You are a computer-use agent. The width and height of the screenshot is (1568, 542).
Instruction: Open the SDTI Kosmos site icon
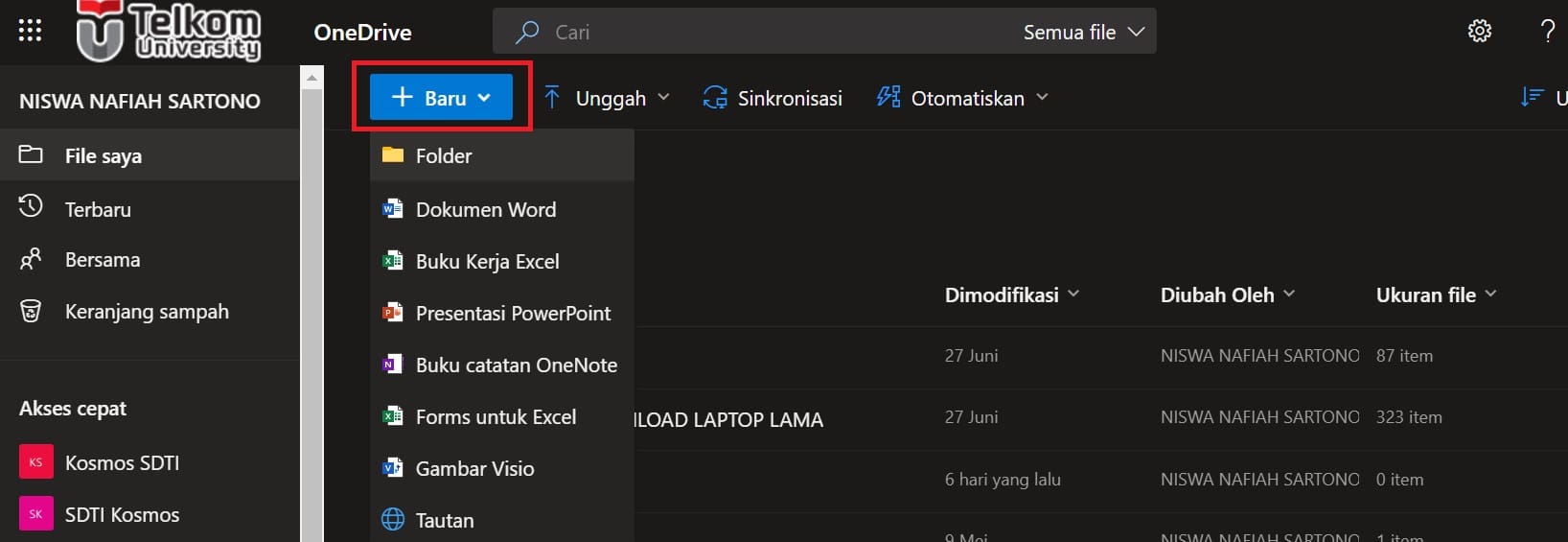pos(35,514)
